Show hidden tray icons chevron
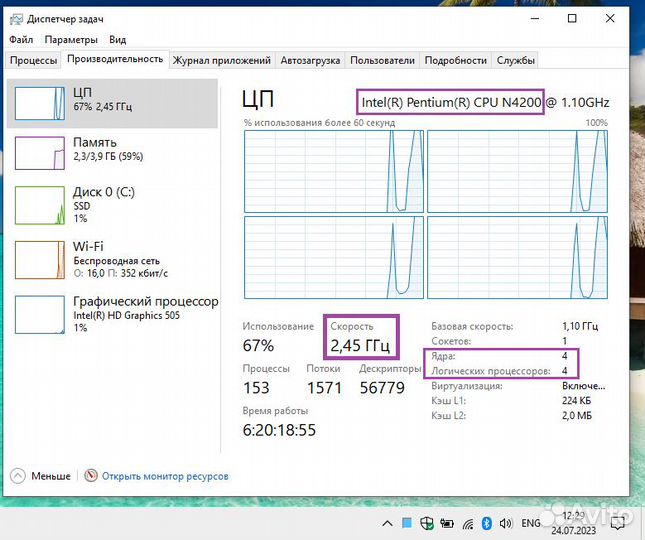Image resolution: width=645 pixels, height=540 pixels. (387, 524)
